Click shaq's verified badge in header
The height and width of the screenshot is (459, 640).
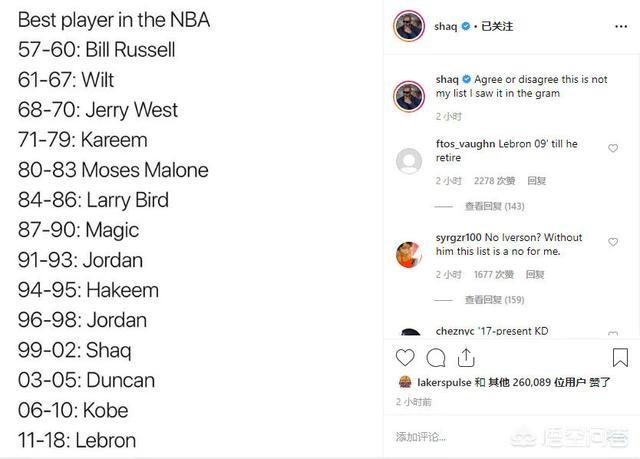coord(465,27)
